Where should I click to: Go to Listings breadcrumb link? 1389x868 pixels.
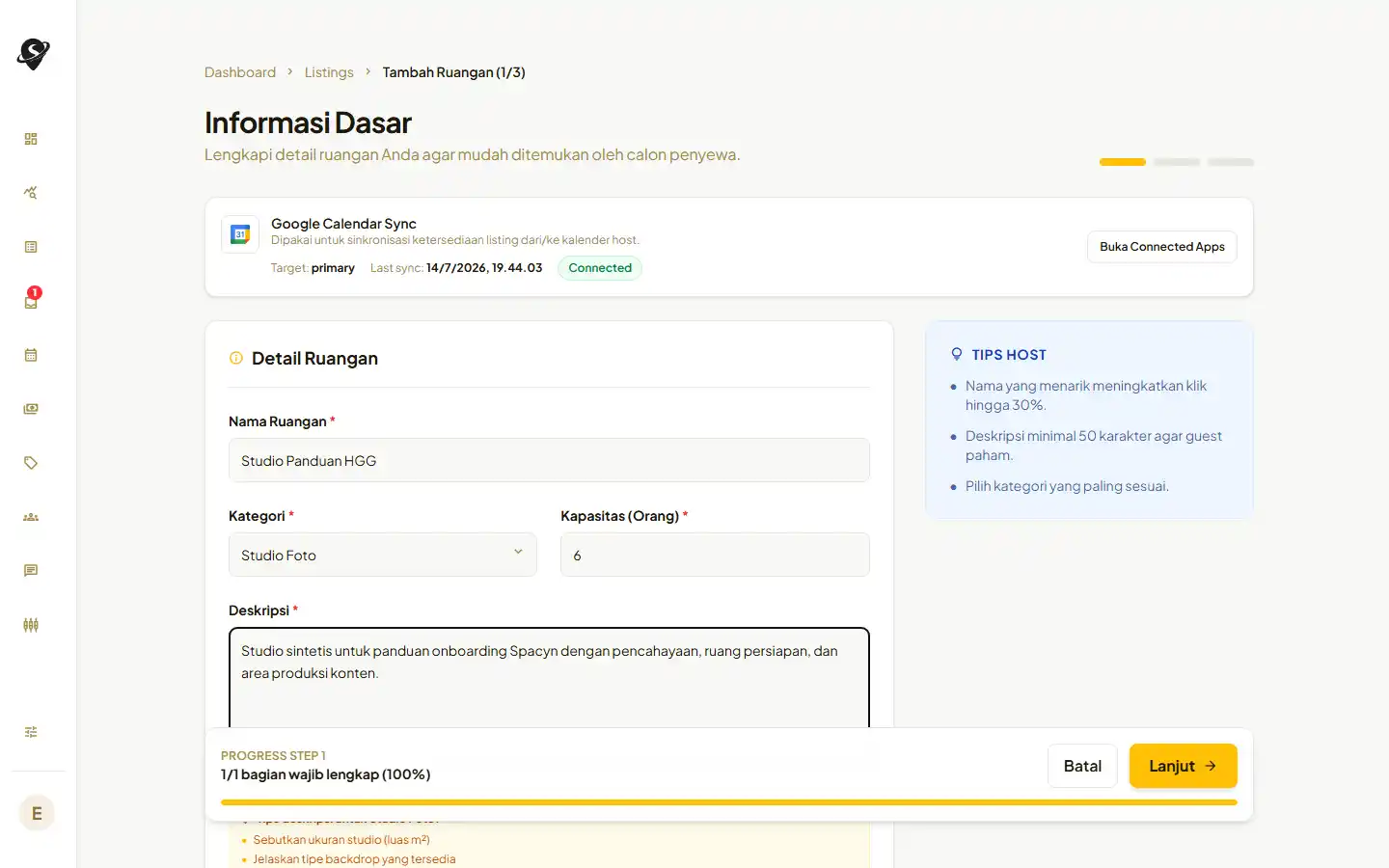329,72
